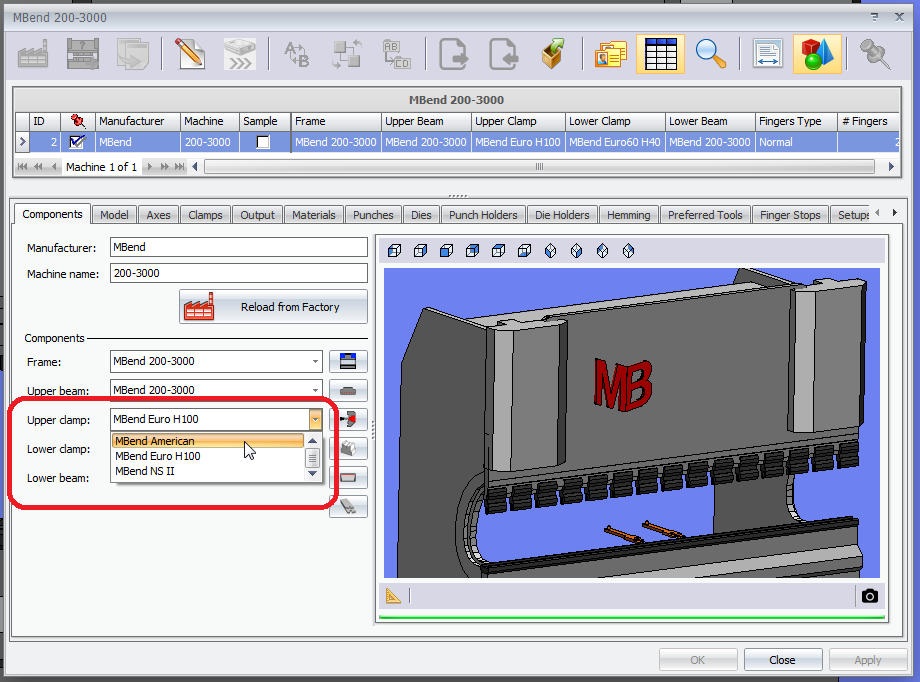
Task: Click the package export icon
Action: coord(553,54)
